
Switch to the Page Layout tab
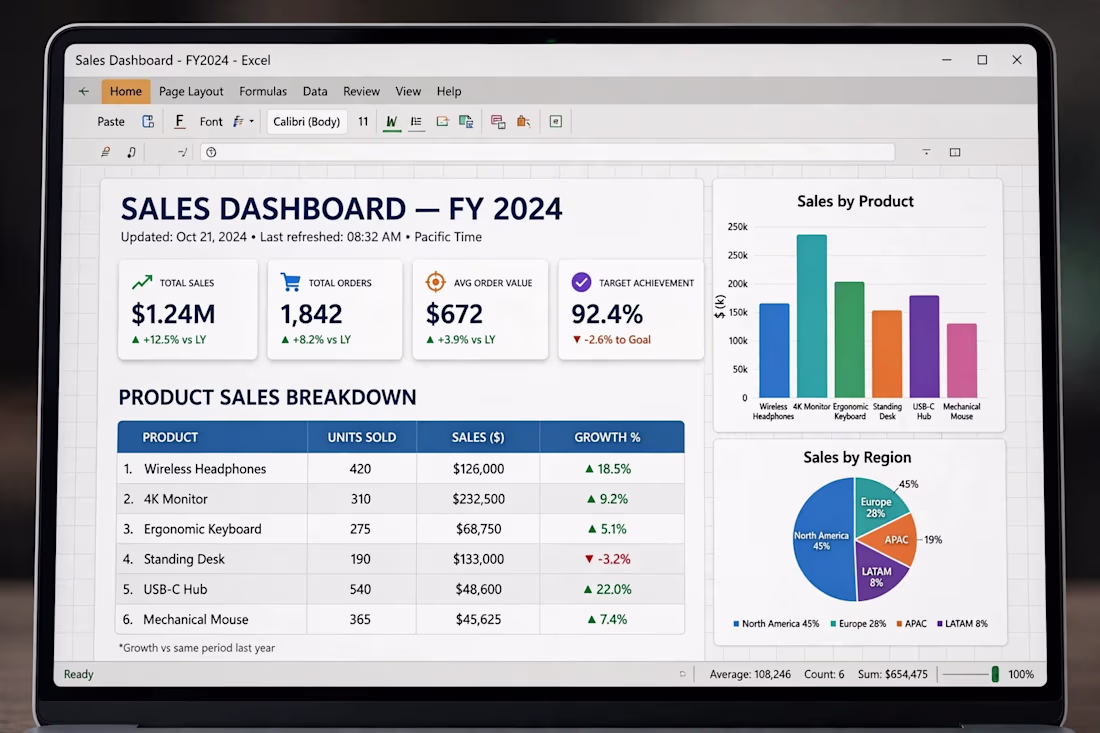[191, 91]
